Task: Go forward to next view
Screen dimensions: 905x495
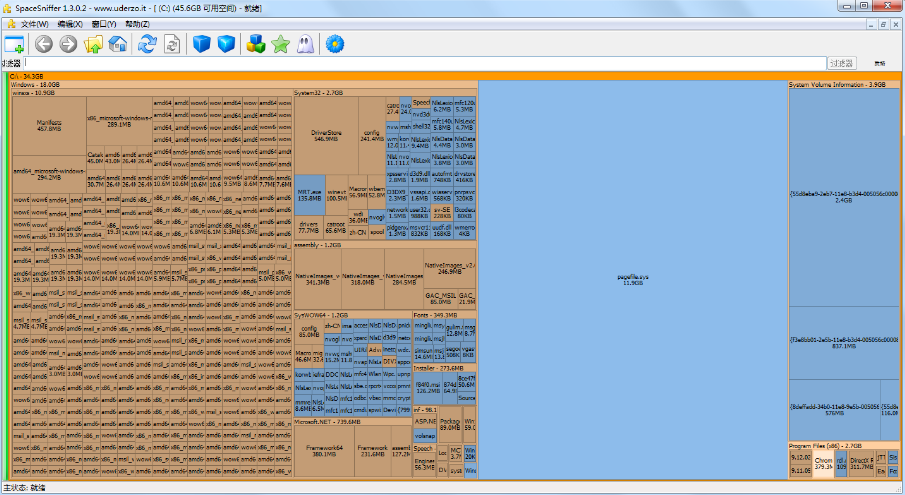Action: 68,44
